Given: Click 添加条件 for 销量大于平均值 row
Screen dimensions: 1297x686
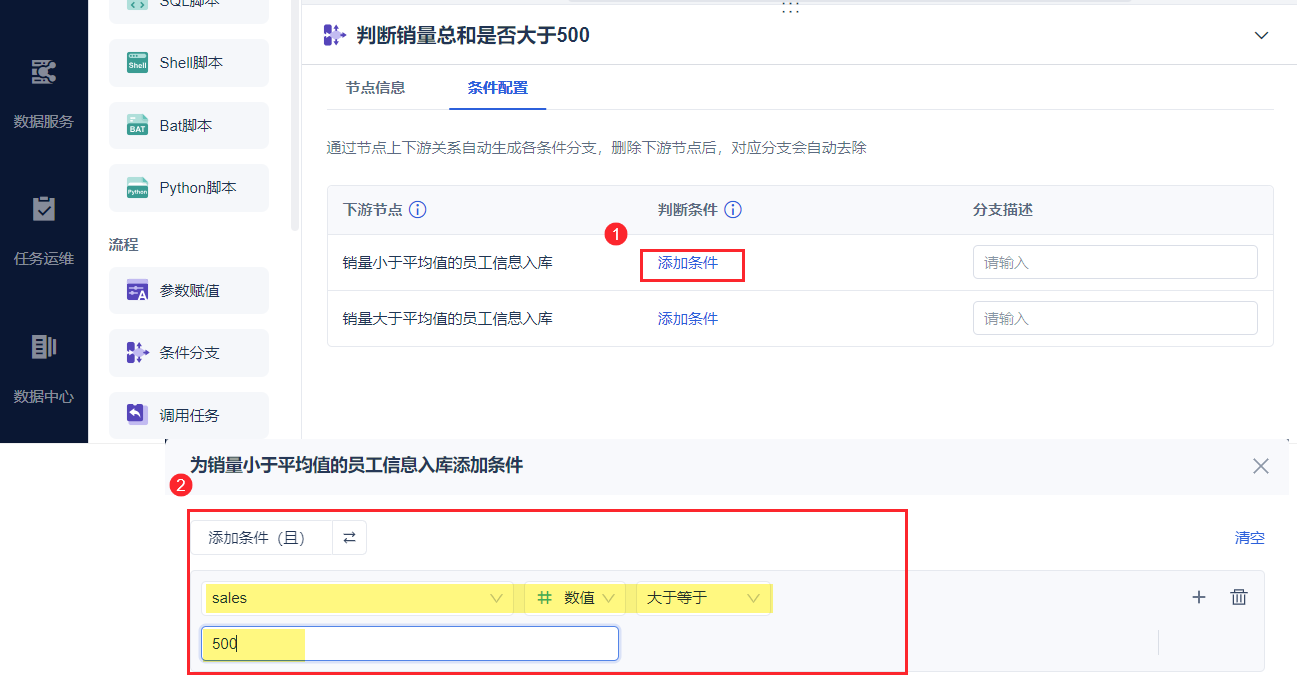Looking at the screenshot, I should [688, 319].
